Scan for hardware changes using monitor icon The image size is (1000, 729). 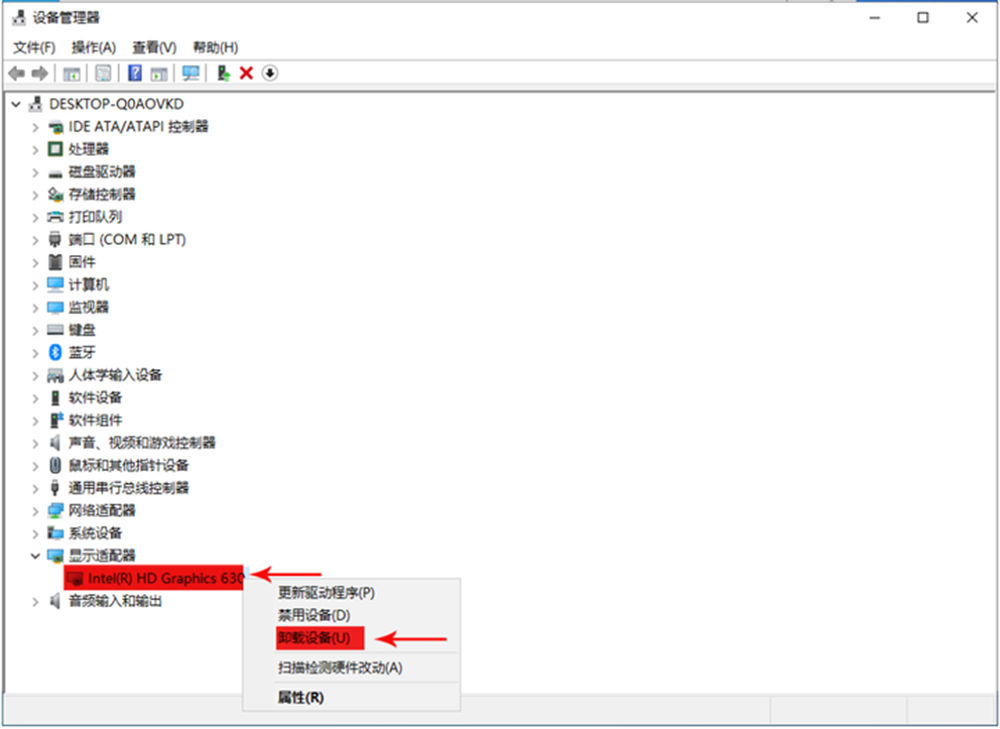tap(190, 73)
